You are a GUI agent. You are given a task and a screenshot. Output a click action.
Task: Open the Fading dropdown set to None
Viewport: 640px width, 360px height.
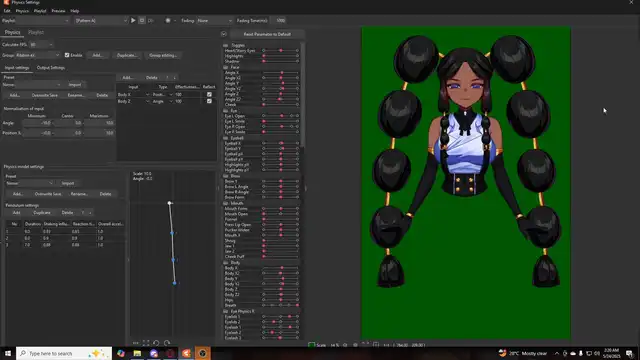point(215,20)
